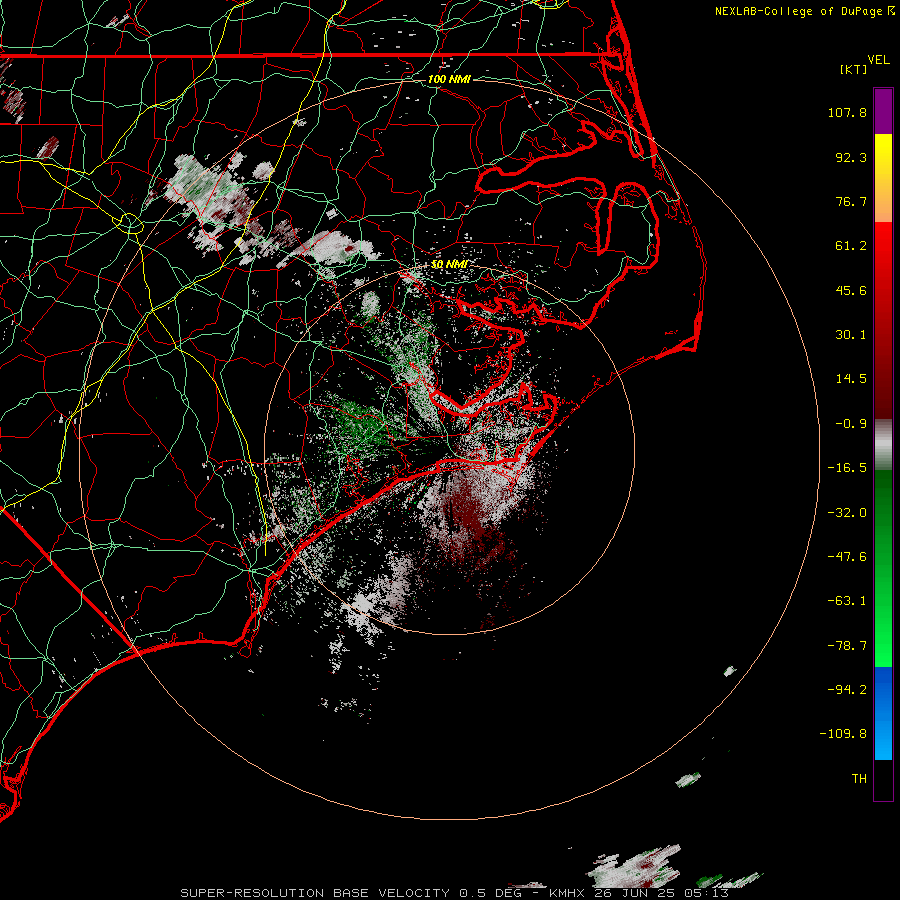Image resolution: width=900 pixels, height=900 pixels.
Task: Select the 30.1 legend value
Action: point(851,335)
